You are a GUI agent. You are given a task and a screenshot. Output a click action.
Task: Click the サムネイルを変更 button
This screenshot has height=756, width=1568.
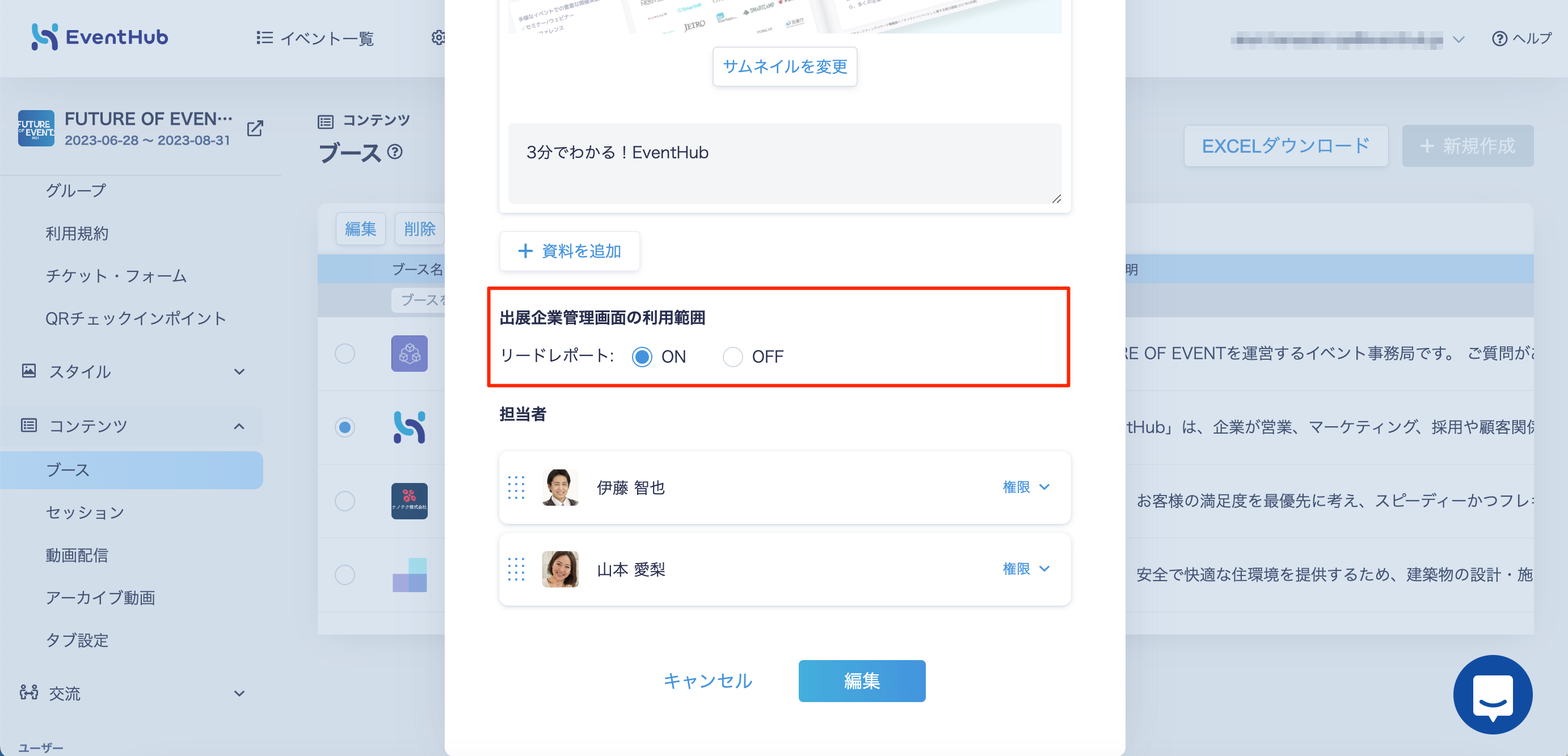(785, 66)
